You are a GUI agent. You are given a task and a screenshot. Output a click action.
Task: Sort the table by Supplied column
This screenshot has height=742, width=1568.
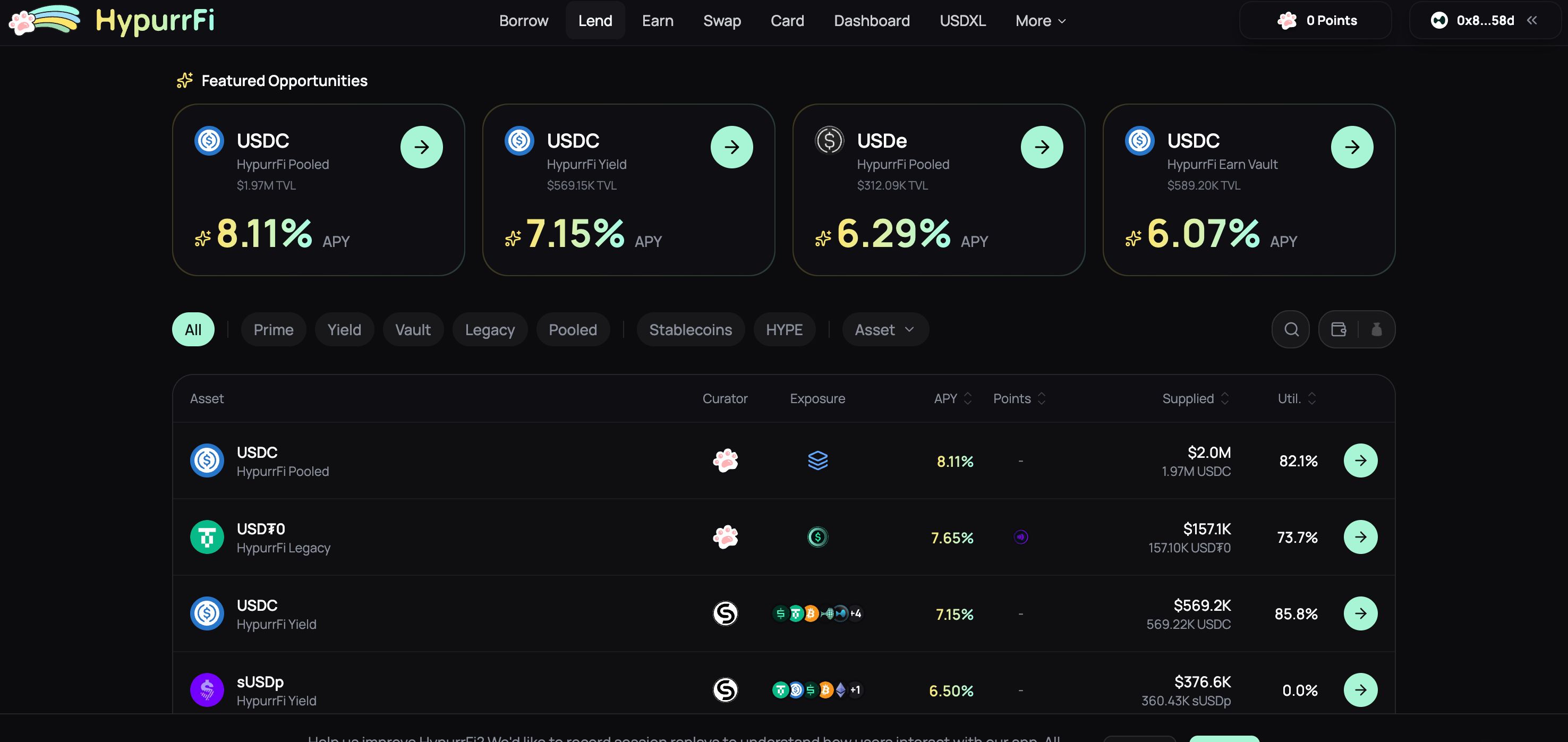click(x=1196, y=399)
